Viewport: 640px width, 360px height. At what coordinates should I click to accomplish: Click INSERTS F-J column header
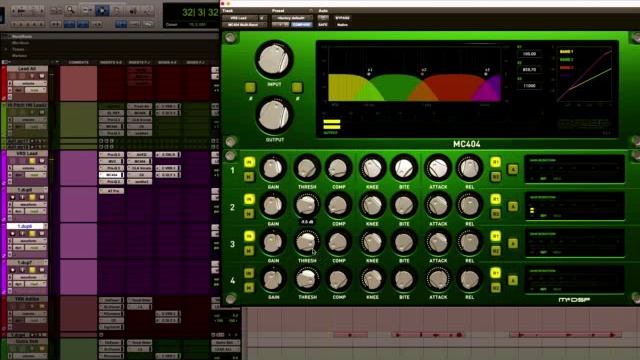[x=140, y=62]
